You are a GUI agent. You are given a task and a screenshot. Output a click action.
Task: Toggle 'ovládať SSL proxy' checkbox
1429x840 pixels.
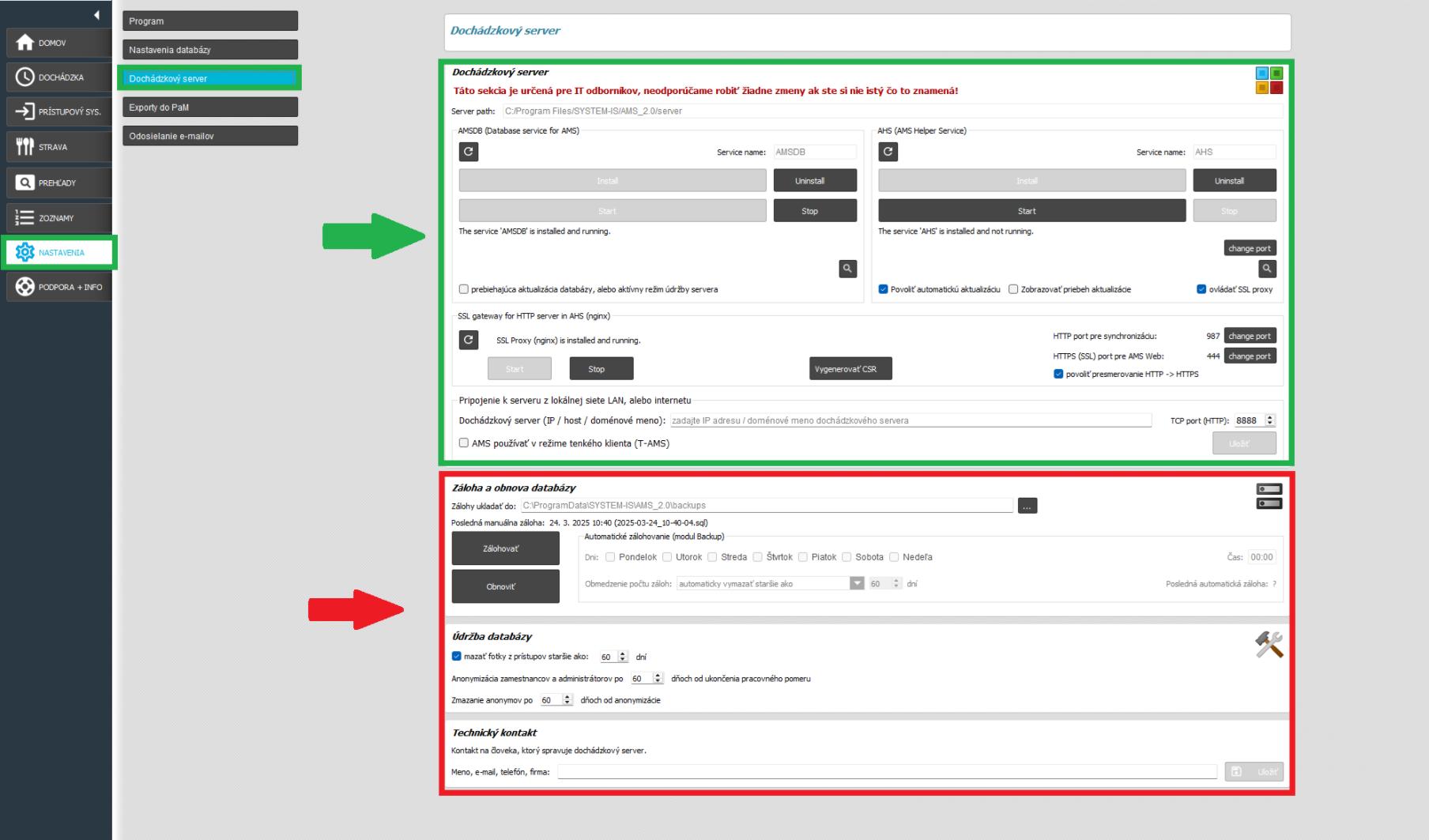[x=1201, y=289]
